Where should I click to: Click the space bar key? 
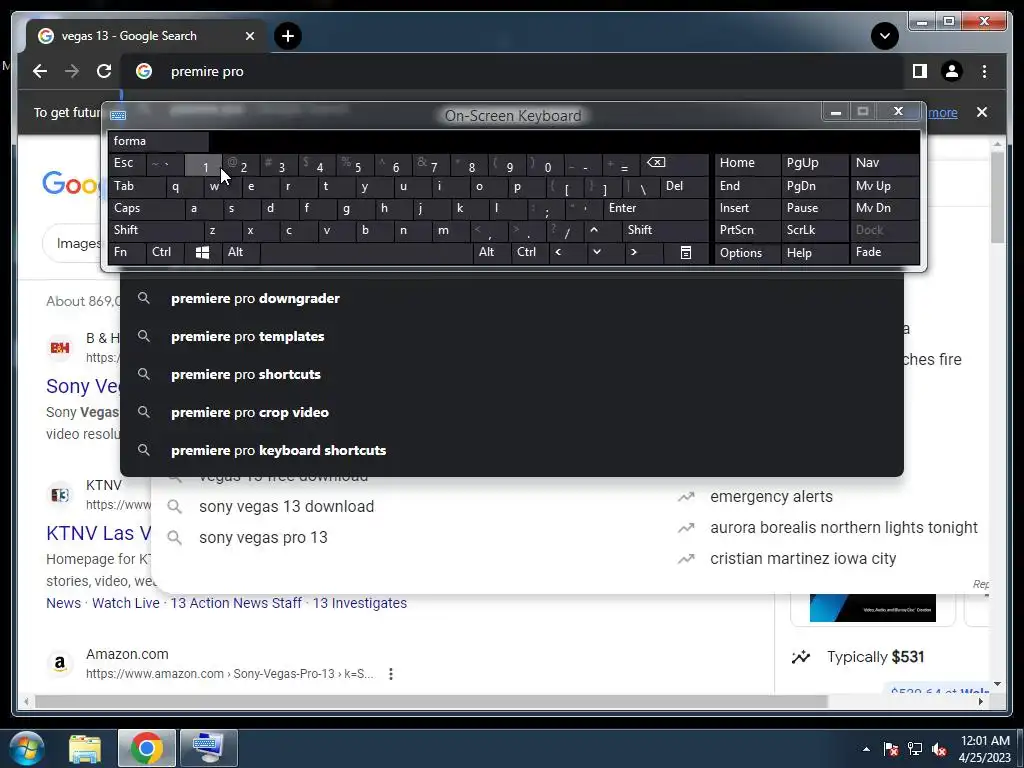coord(366,253)
